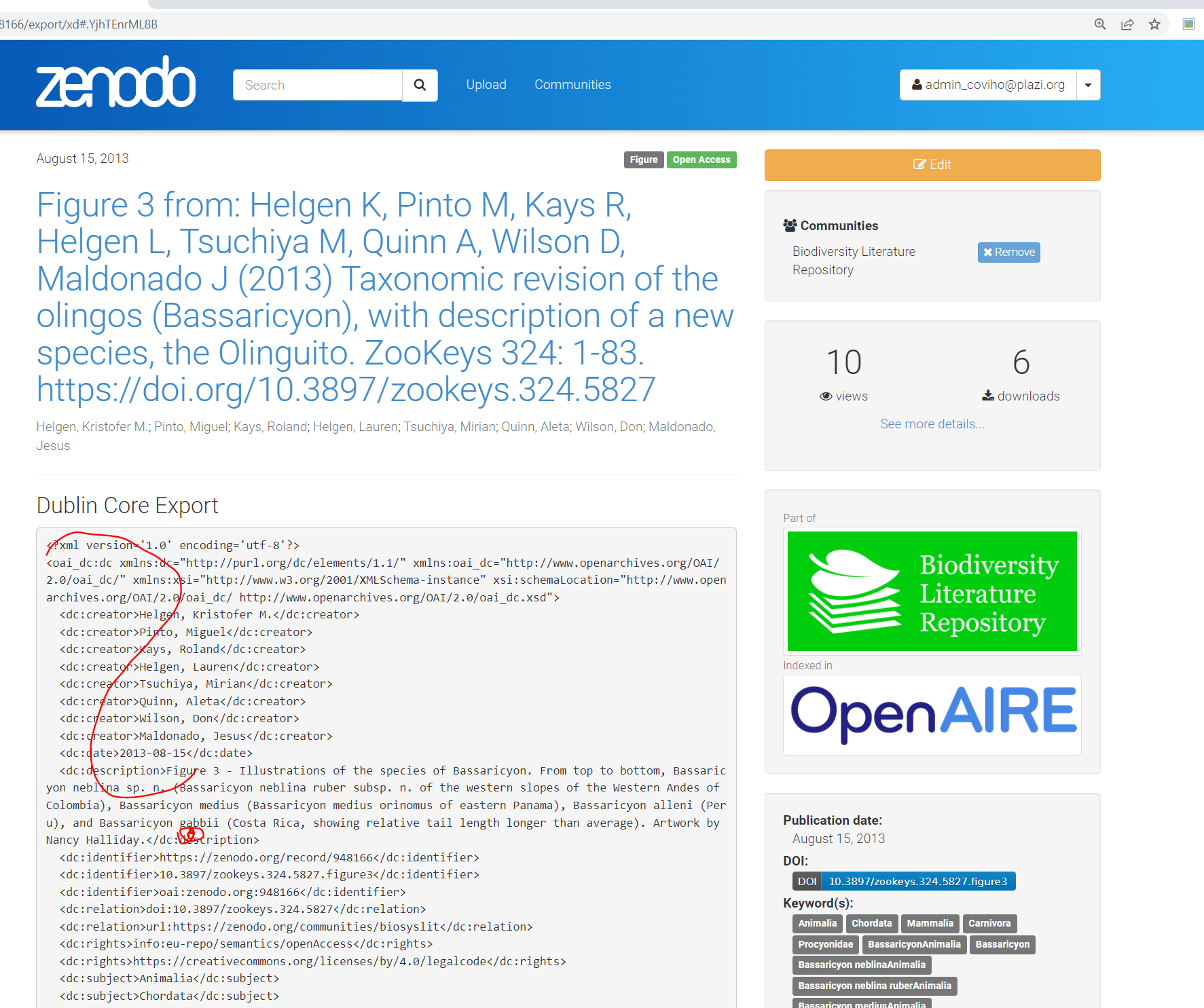
Task: Click the Chordata keyword tag
Action: pyautogui.click(x=871, y=924)
